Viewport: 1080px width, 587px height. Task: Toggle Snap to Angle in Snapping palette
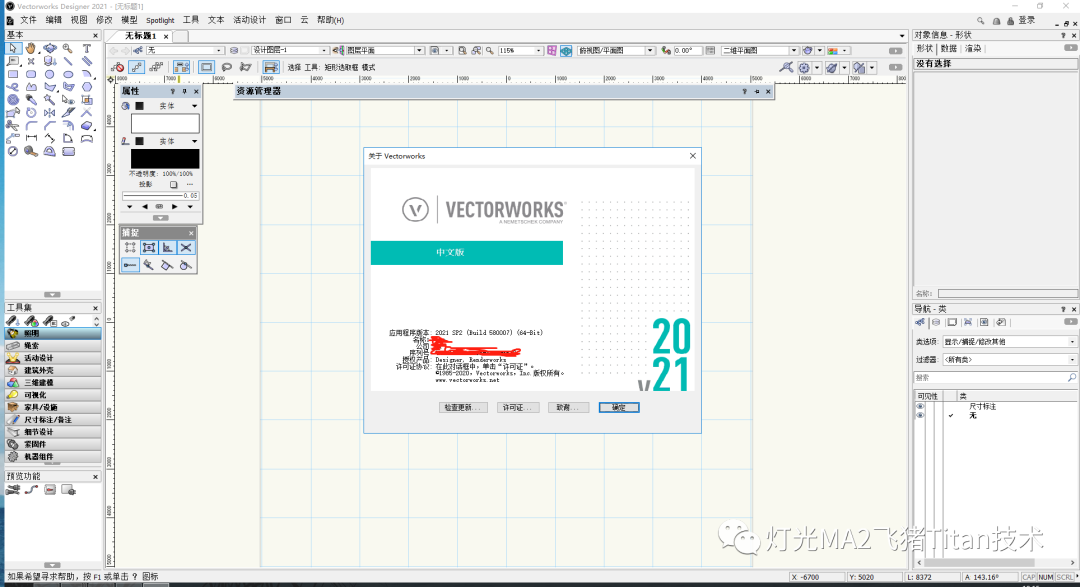(167, 247)
